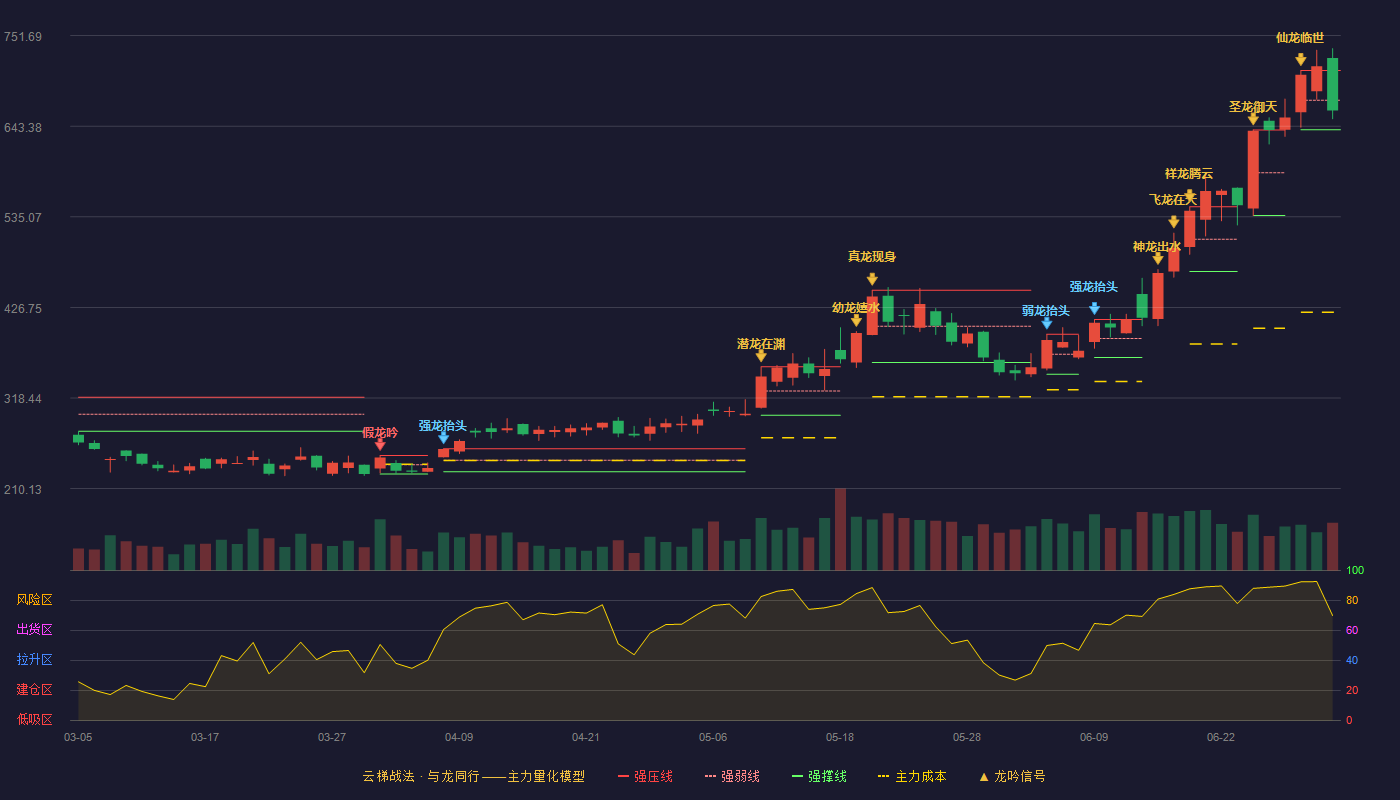Click the green 100 indicator scale label
The width and height of the screenshot is (1400, 800).
(1355, 571)
